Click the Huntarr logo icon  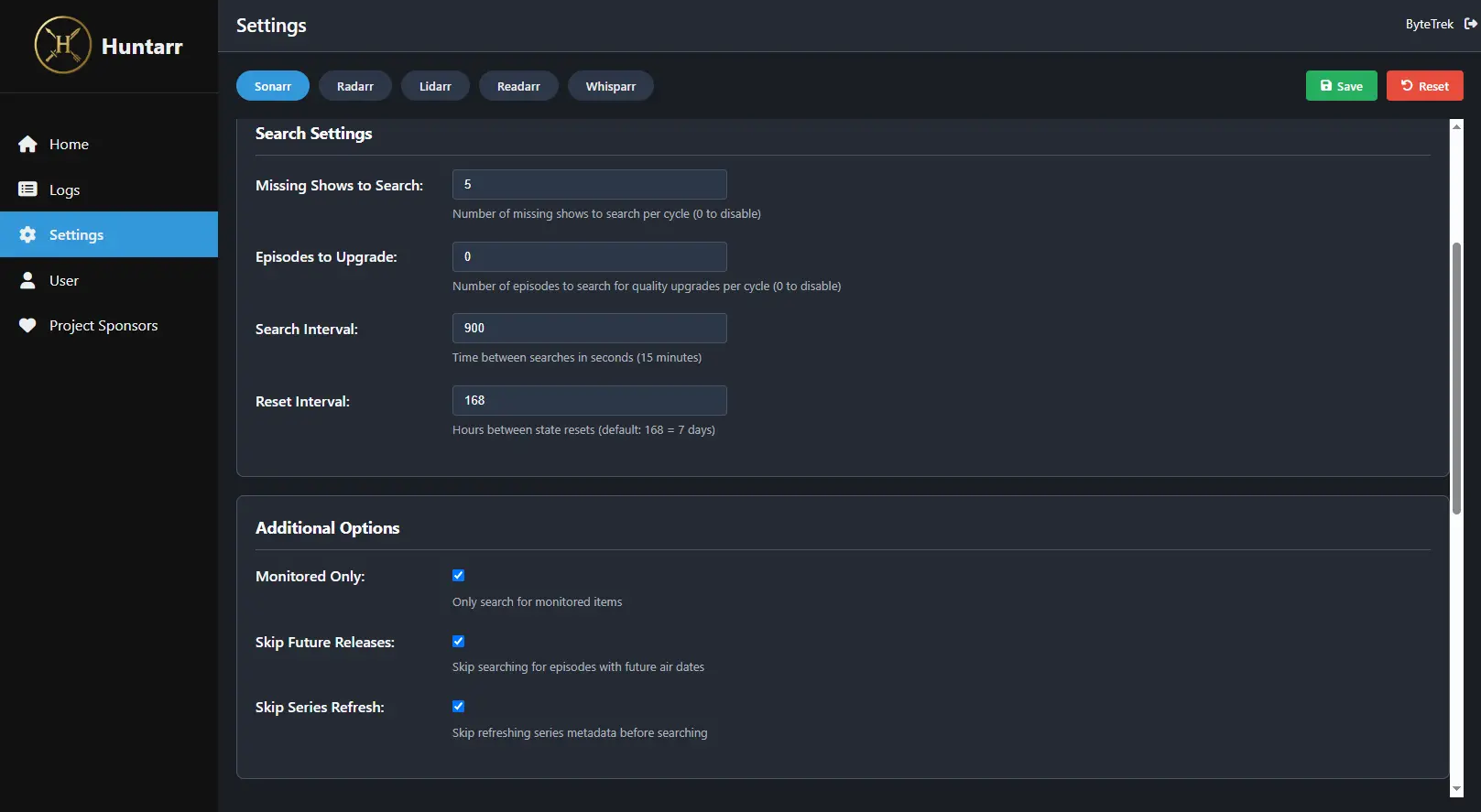pos(63,45)
